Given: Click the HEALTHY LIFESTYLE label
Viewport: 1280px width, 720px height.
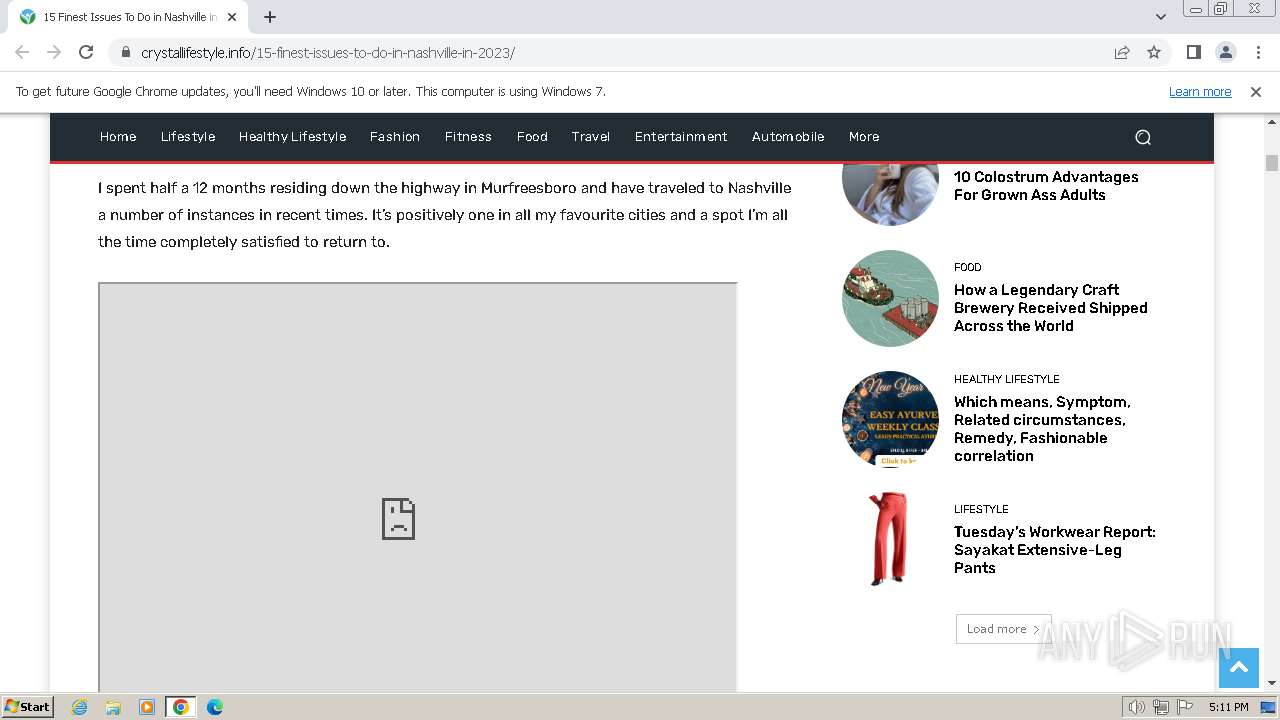Looking at the screenshot, I should point(1007,379).
